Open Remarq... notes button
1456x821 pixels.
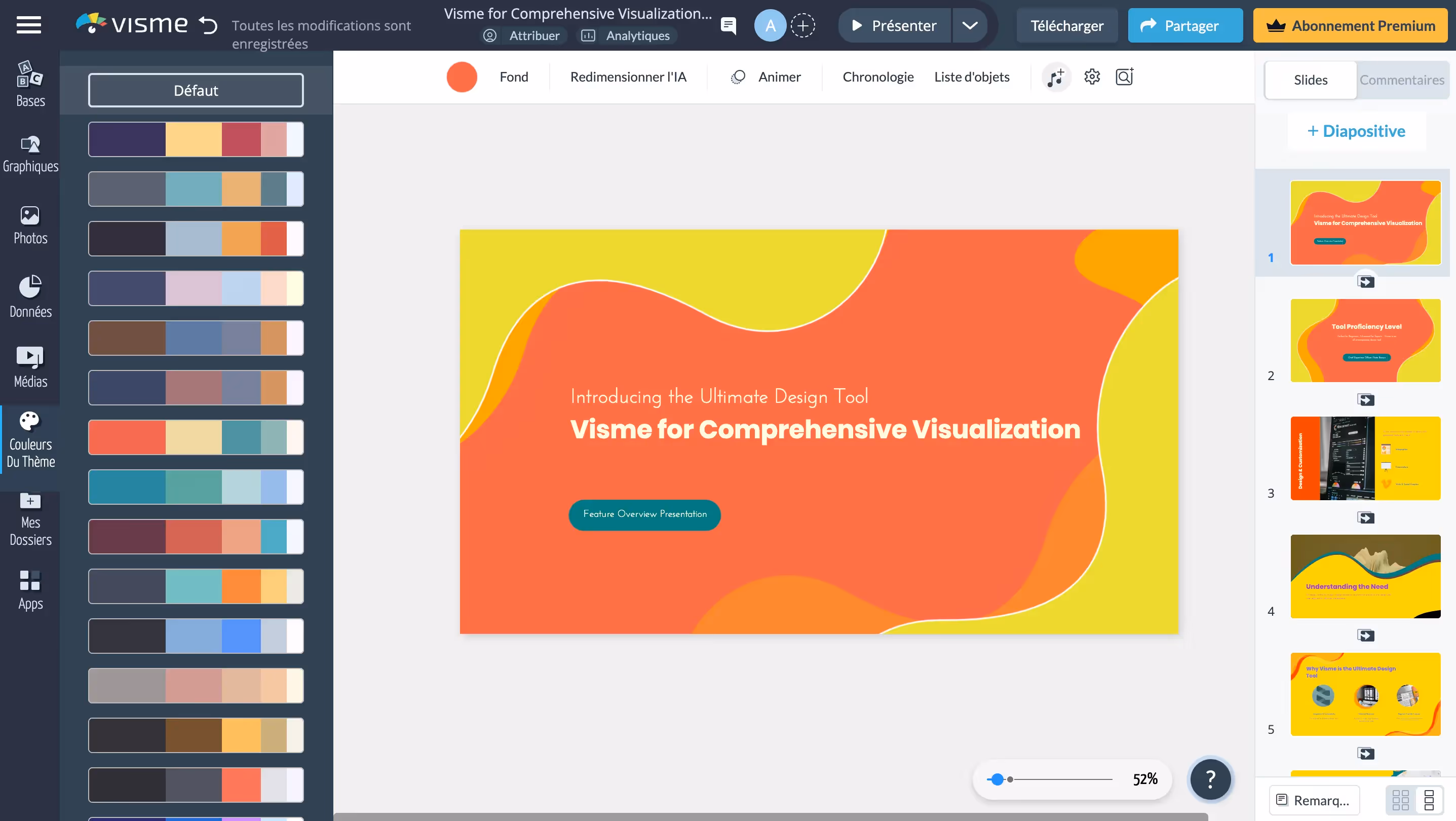(x=1314, y=800)
